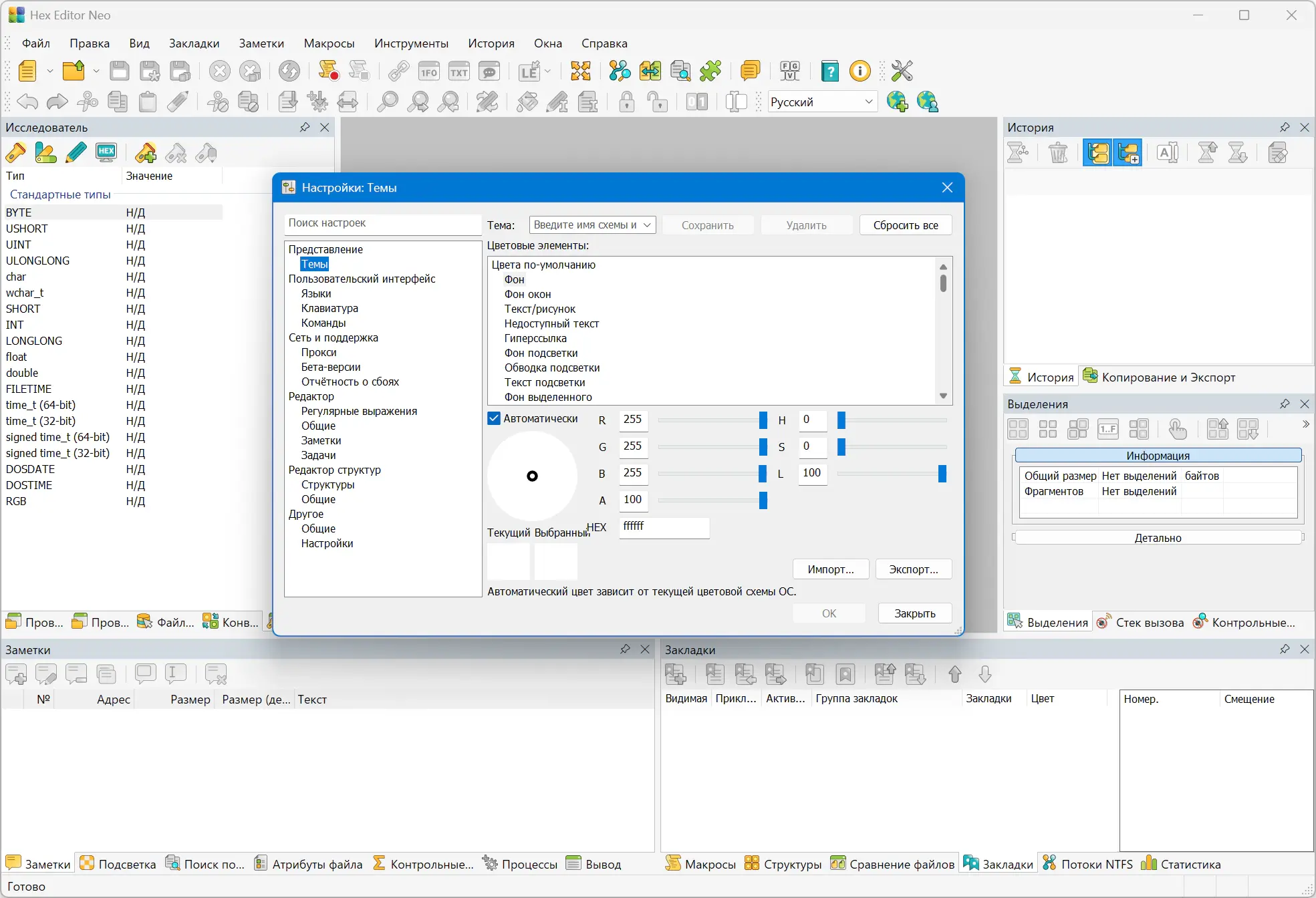The width and height of the screenshot is (1316, 898).
Task: Click move bookmark up arrow icon
Action: tap(954, 674)
